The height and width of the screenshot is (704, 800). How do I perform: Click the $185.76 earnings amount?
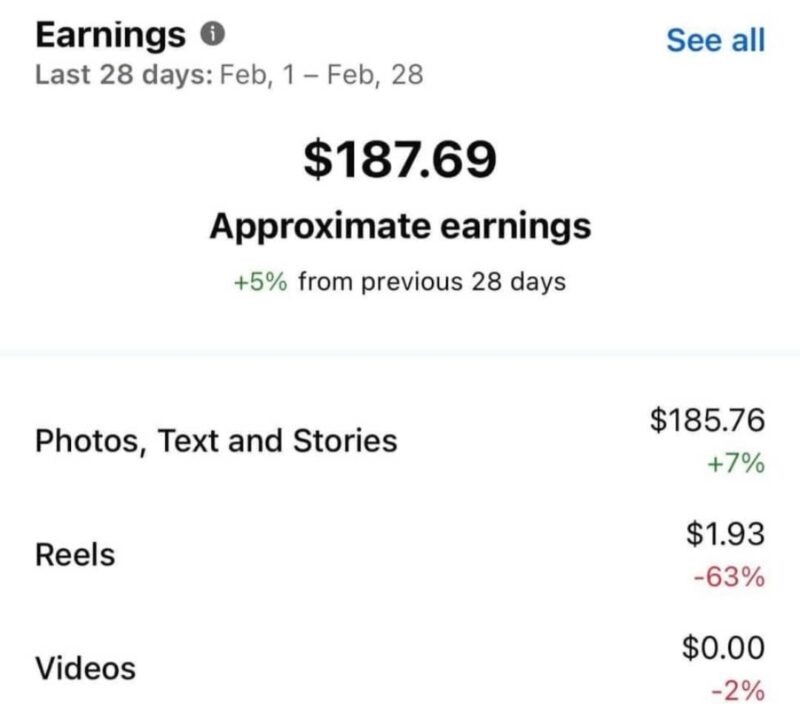(707, 420)
